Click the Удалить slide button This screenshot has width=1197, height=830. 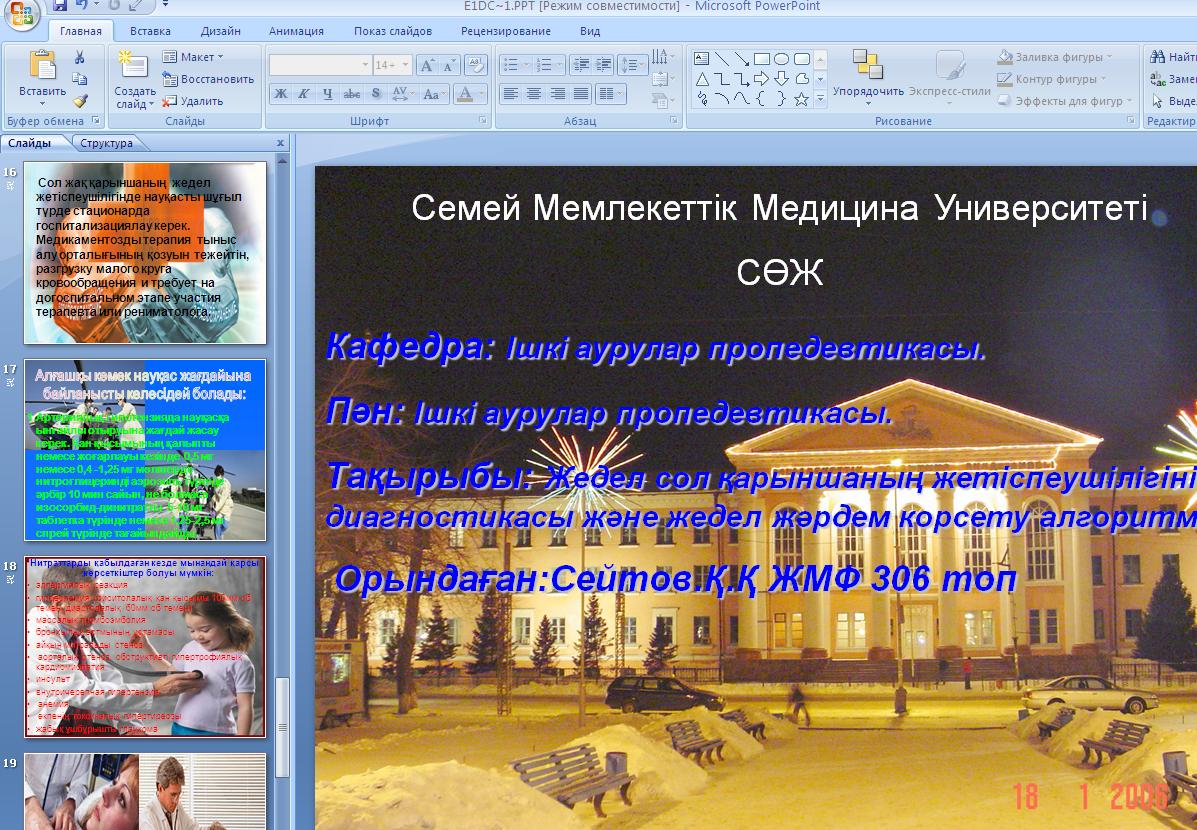(x=192, y=101)
